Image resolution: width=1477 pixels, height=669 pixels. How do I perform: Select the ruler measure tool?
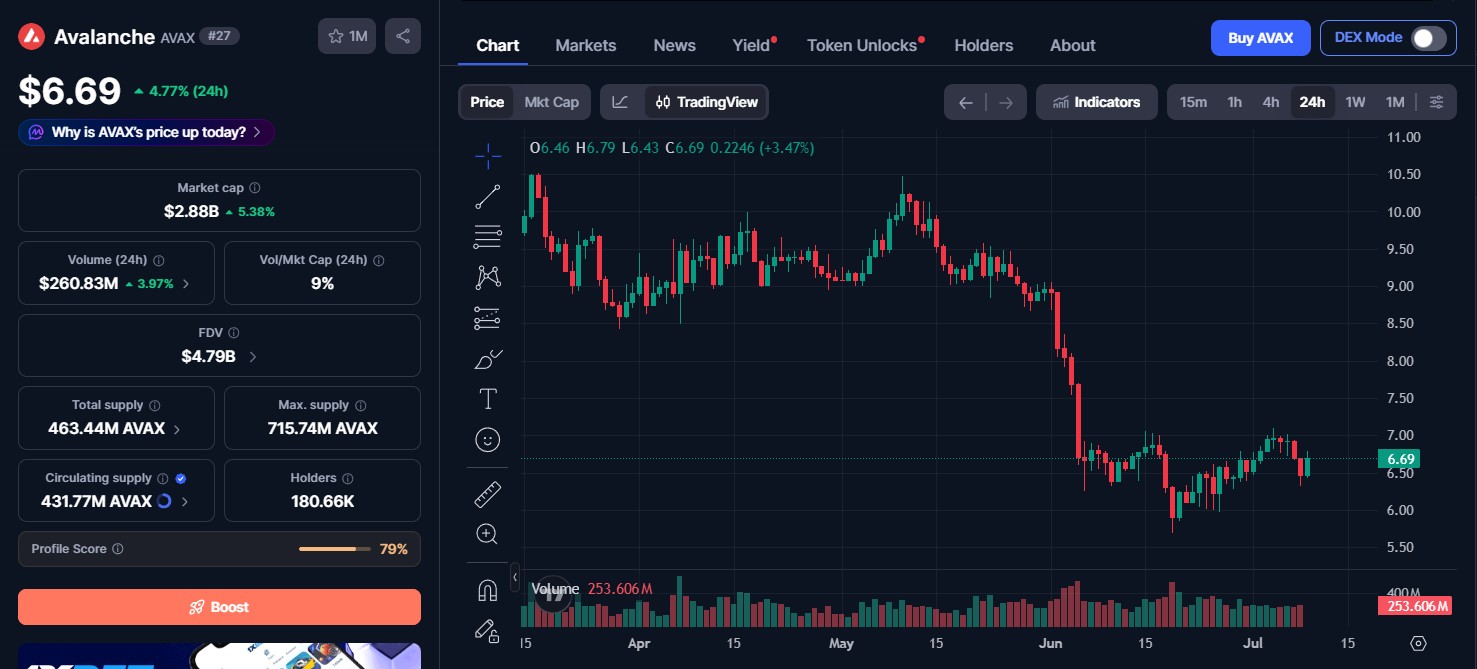click(488, 494)
